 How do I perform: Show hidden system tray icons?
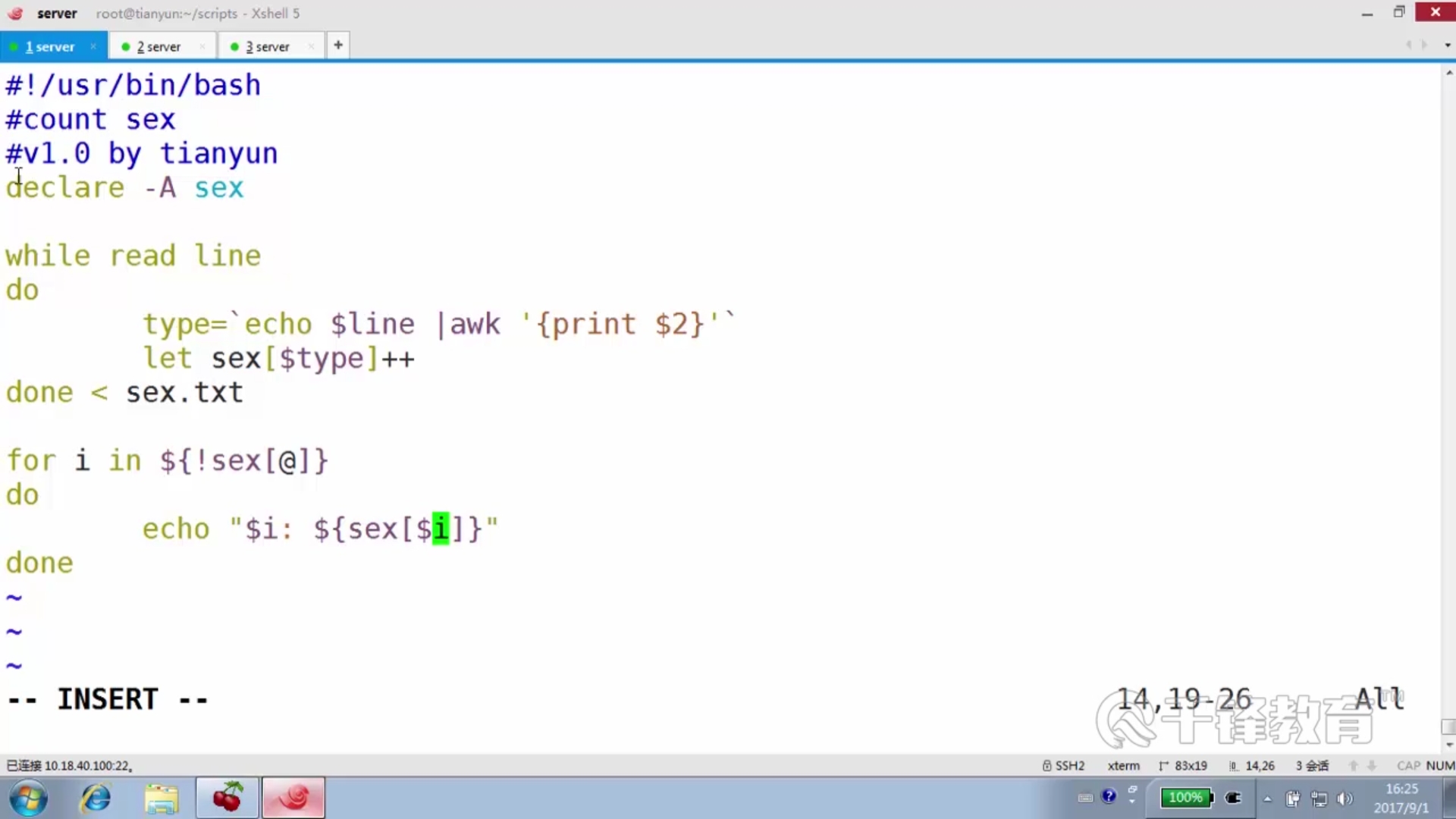[1267, 799]
